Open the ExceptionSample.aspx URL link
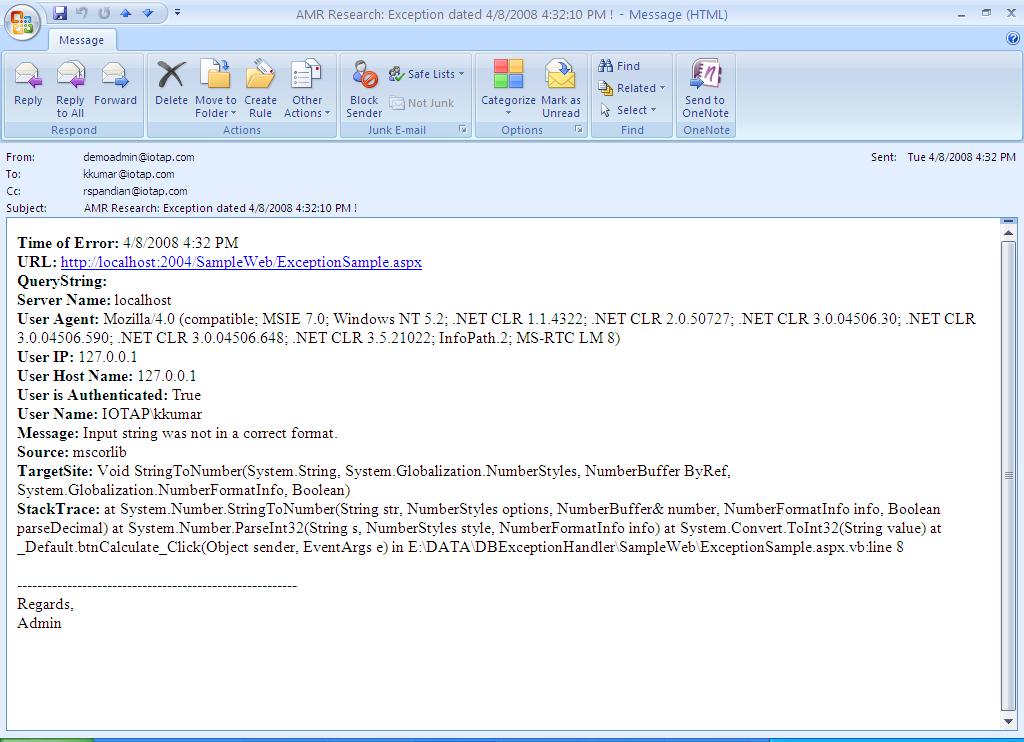 click(241, 262)
